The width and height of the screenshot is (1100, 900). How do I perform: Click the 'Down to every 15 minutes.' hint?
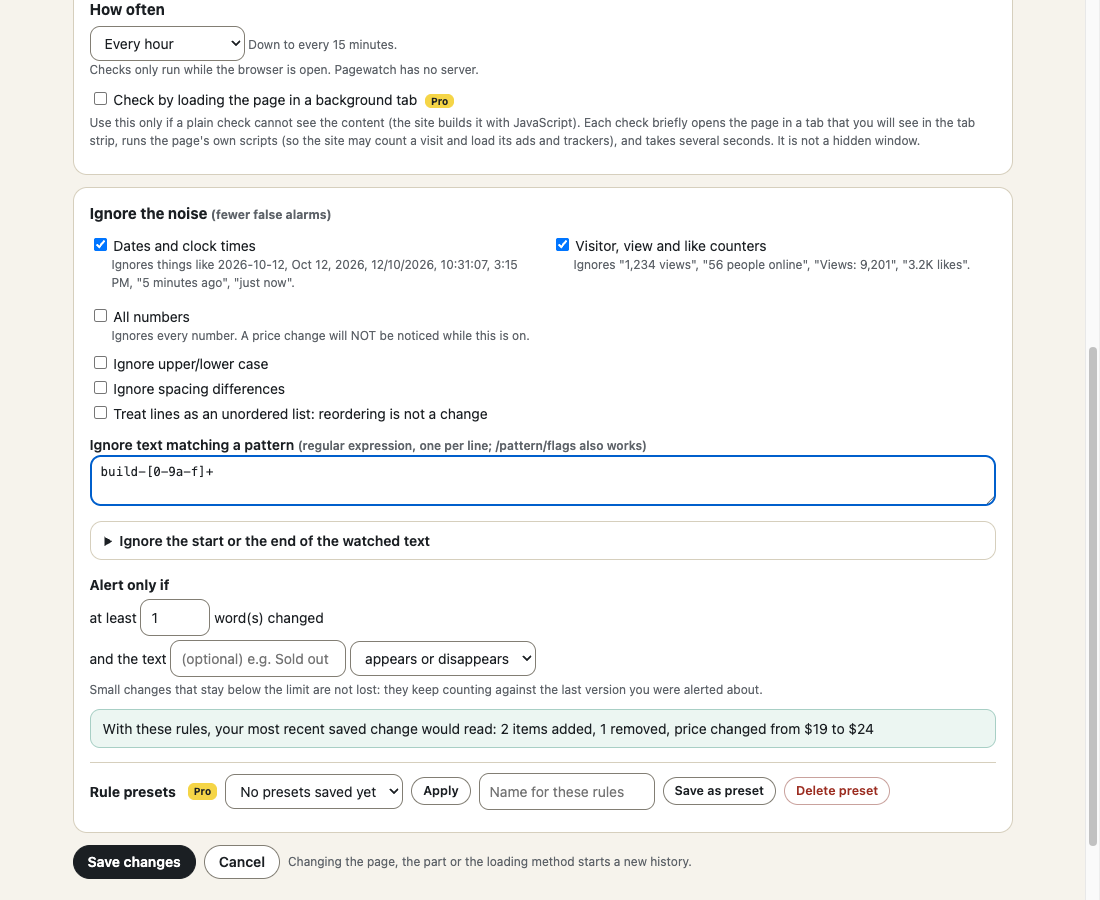click(323, 45)
